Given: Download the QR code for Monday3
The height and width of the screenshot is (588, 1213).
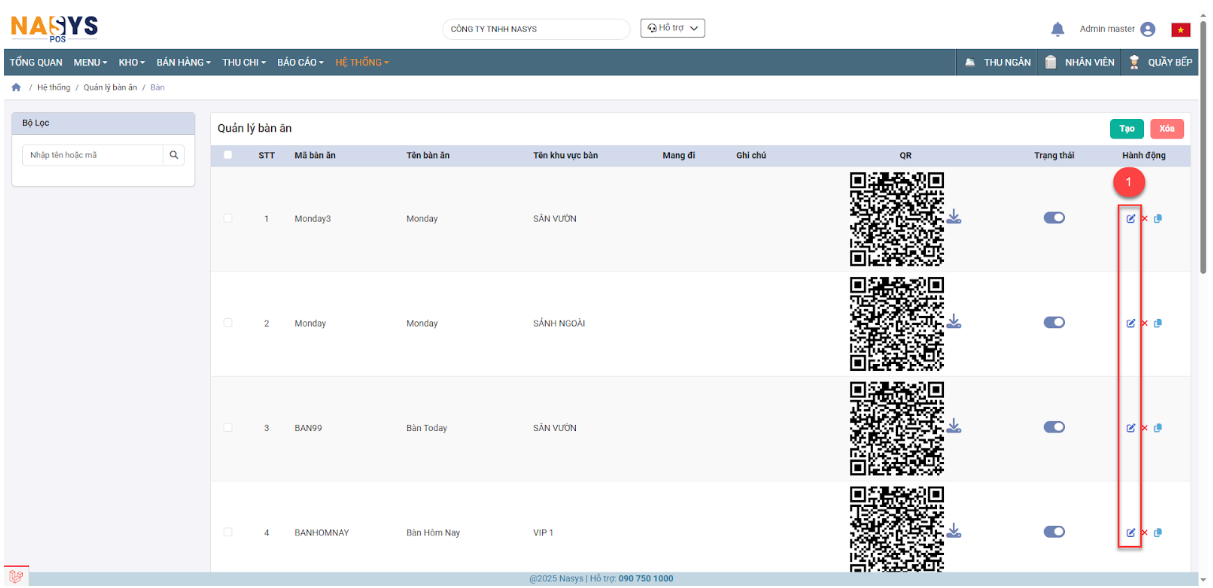Looking at the screenshot, I should pyautogui.click(x=954, y=217).
